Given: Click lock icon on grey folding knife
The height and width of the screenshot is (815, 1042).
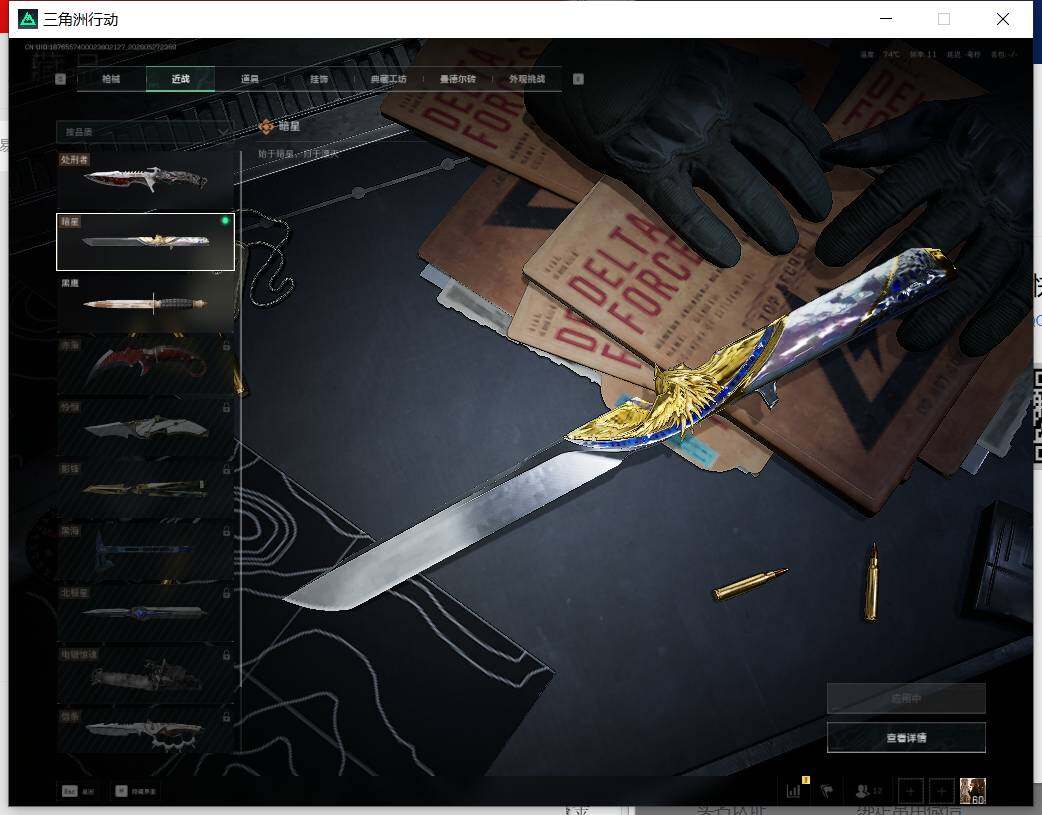Looking at the screenshot, I should [227, 408].
